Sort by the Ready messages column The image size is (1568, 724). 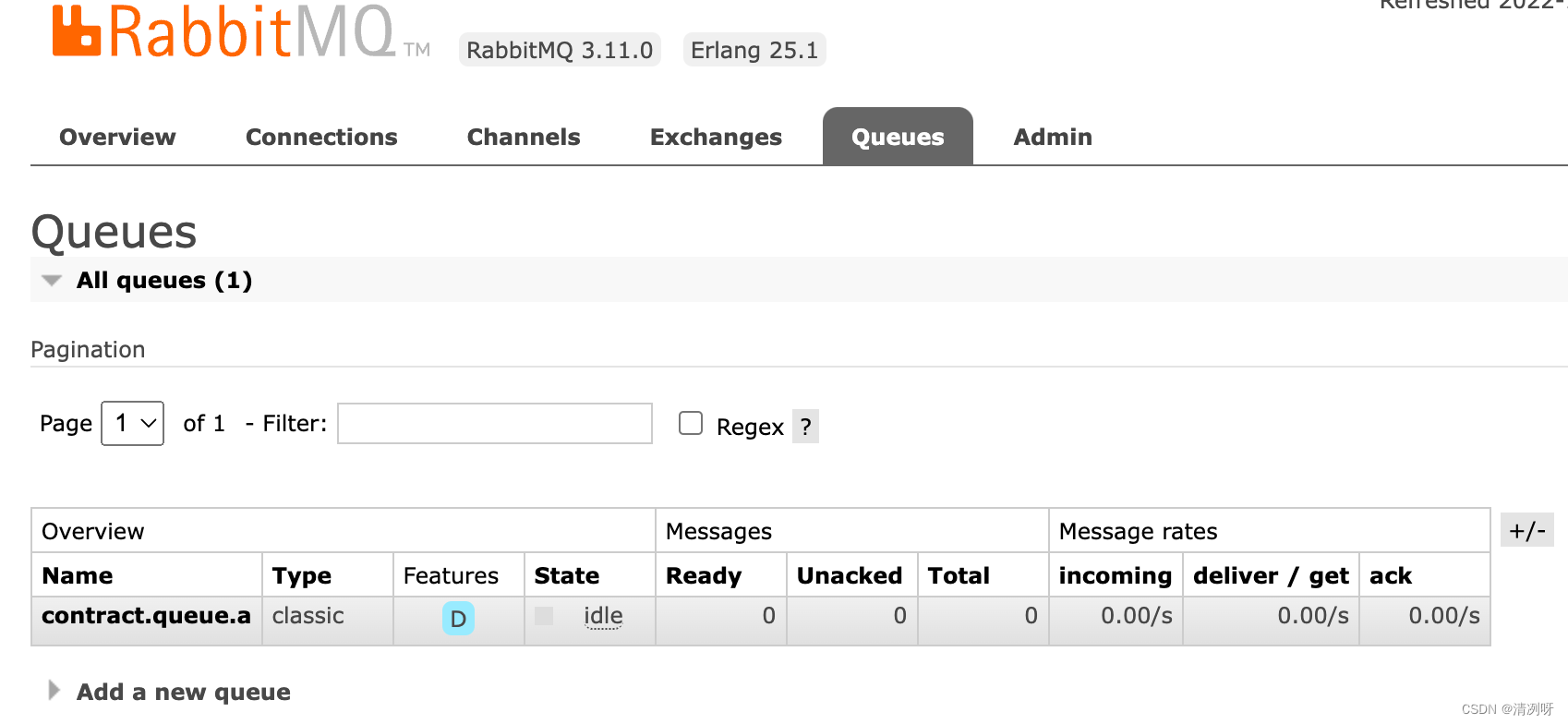pyautogui.click(x=702, y=575)
